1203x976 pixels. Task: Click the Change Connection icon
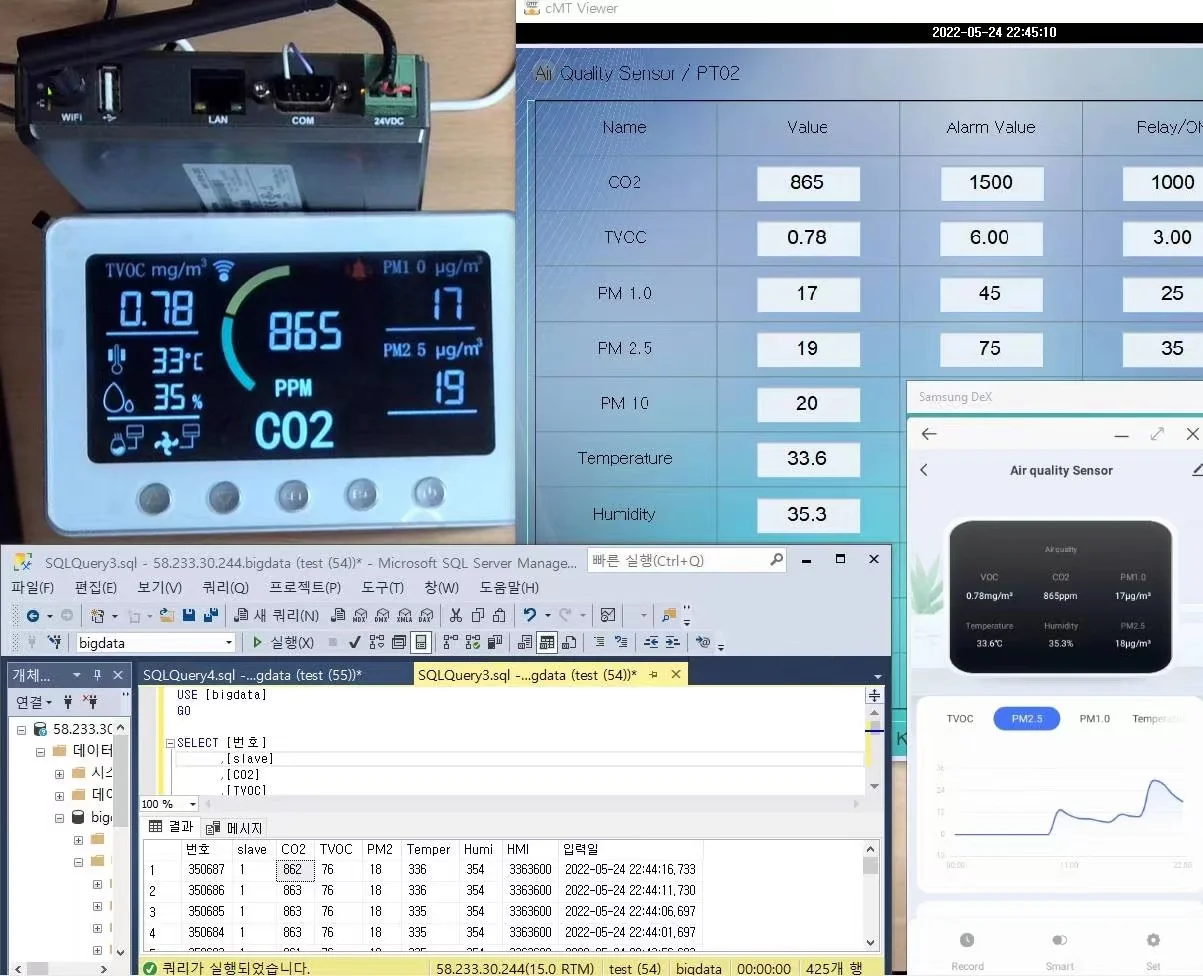pos(56,642)
